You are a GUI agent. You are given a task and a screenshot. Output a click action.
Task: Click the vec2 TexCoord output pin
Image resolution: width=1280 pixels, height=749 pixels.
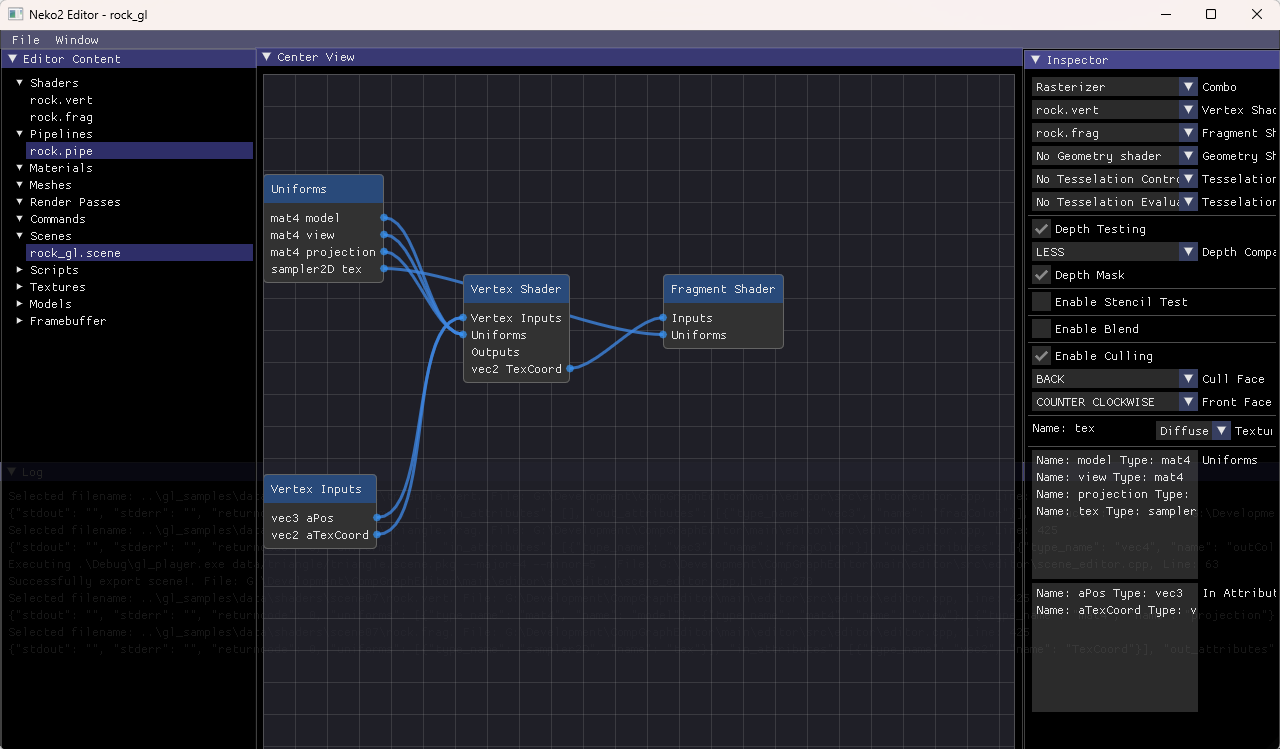(x=570, y=369)
